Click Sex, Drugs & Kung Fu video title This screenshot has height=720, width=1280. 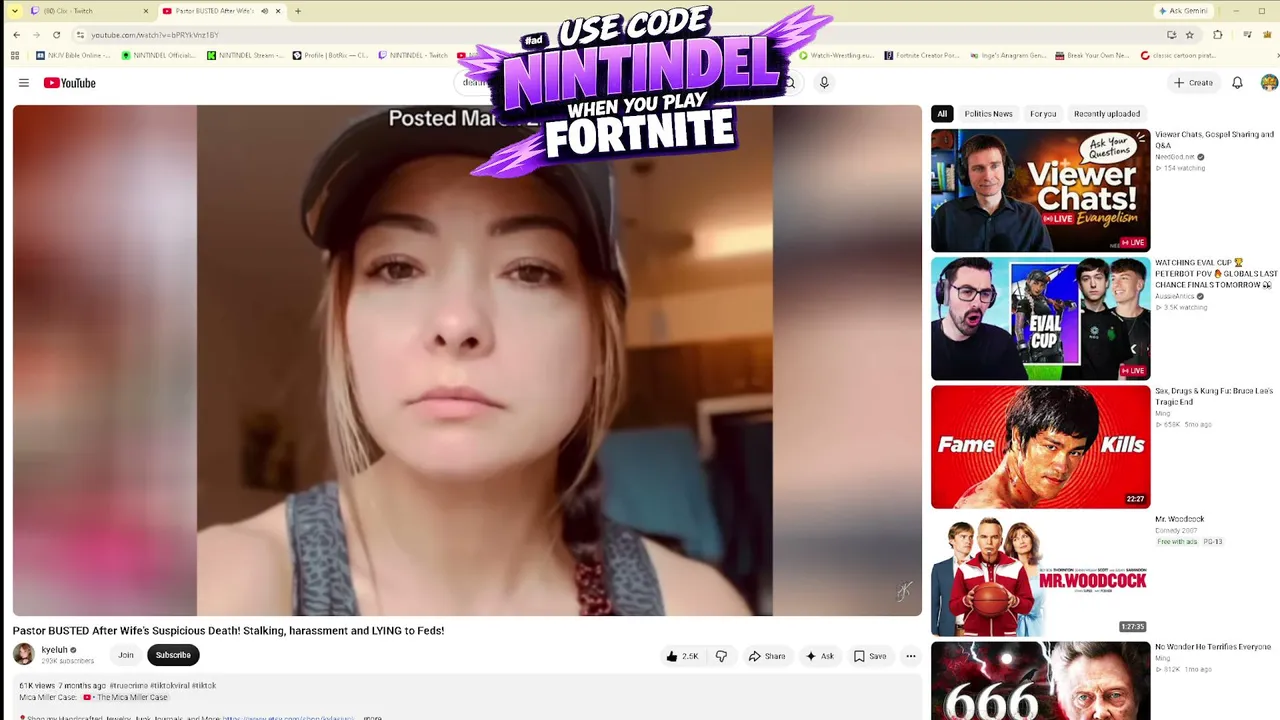tap(1214, 396)
